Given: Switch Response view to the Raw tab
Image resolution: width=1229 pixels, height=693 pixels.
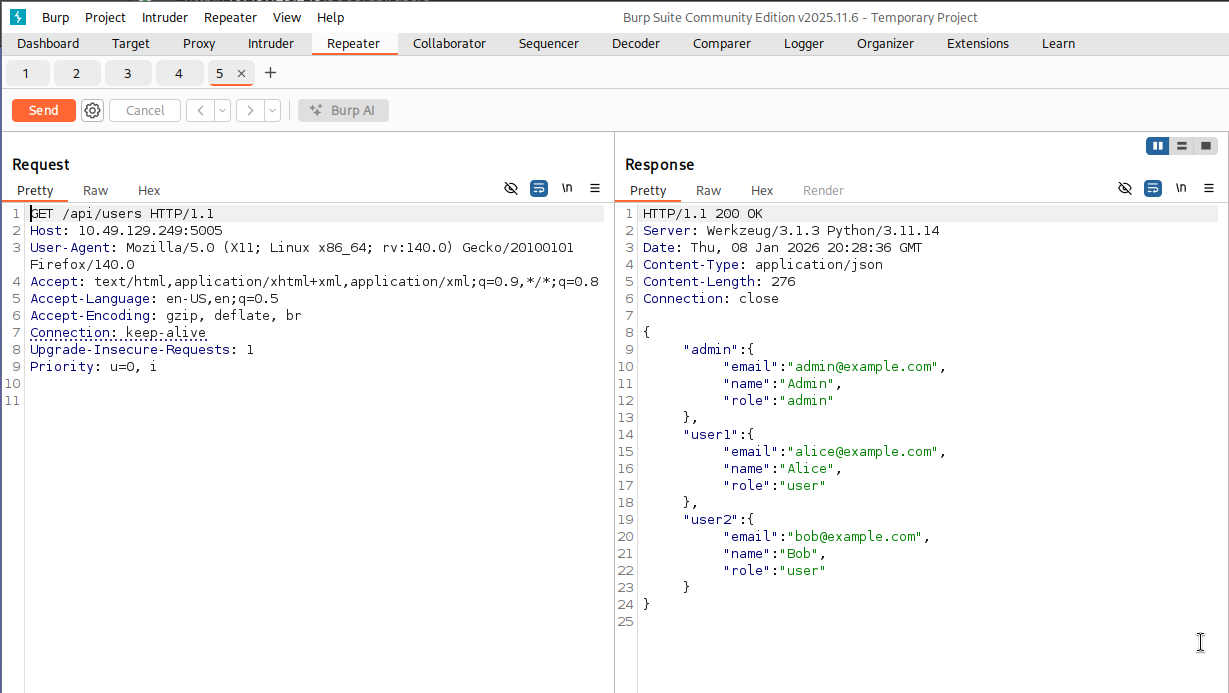Looking at the screenshot, I should (708, 191).
